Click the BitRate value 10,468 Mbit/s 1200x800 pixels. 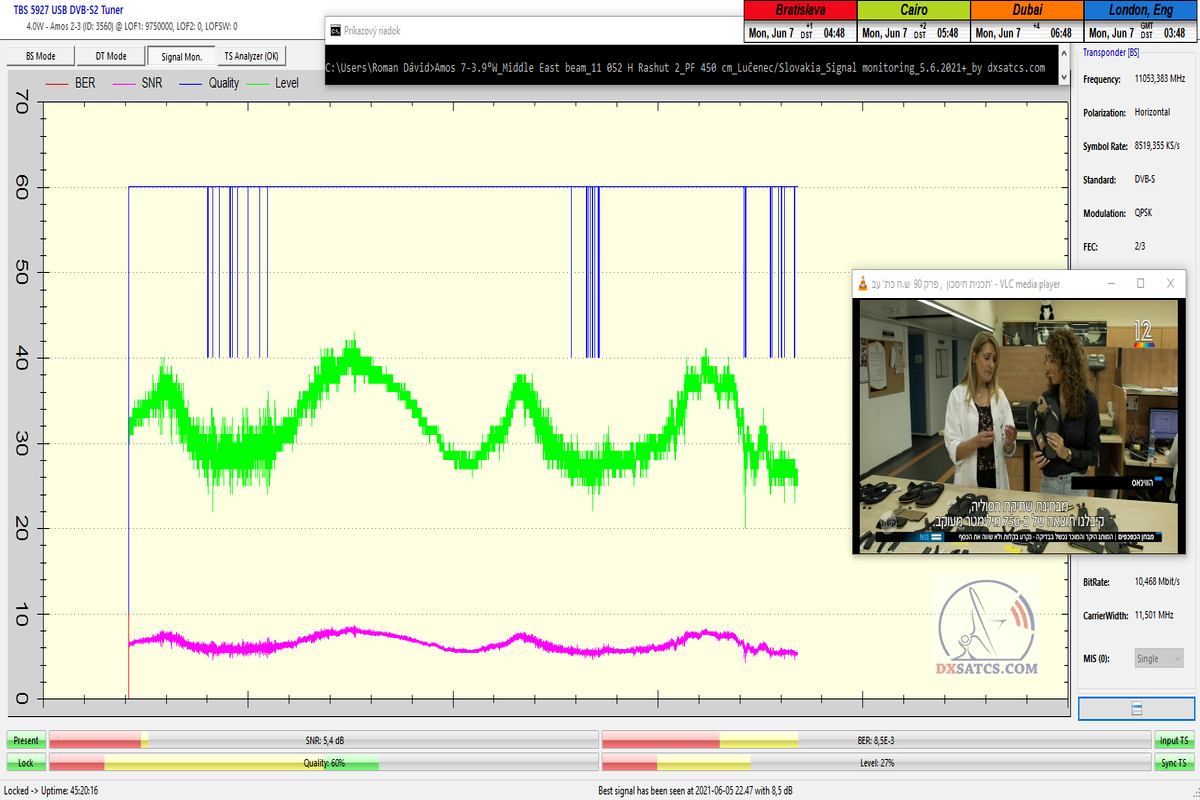1157,581
